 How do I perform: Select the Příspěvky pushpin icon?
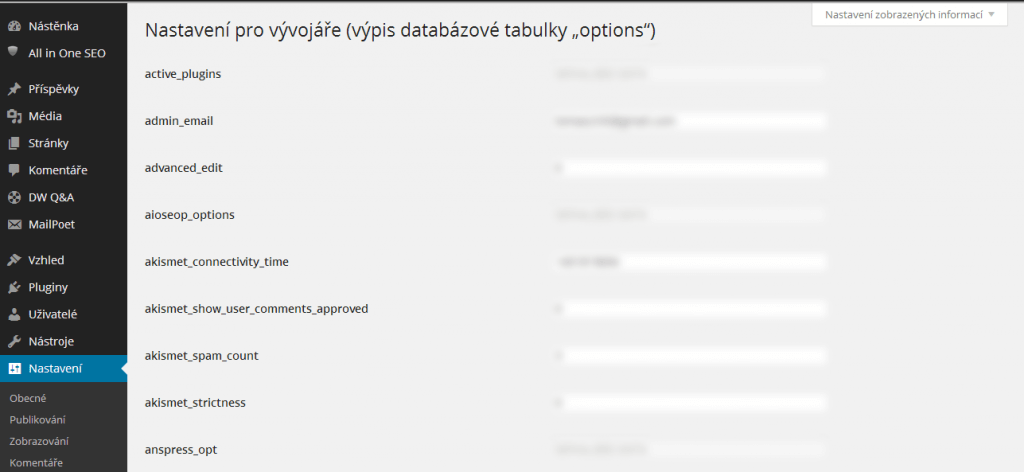(14, 89)
